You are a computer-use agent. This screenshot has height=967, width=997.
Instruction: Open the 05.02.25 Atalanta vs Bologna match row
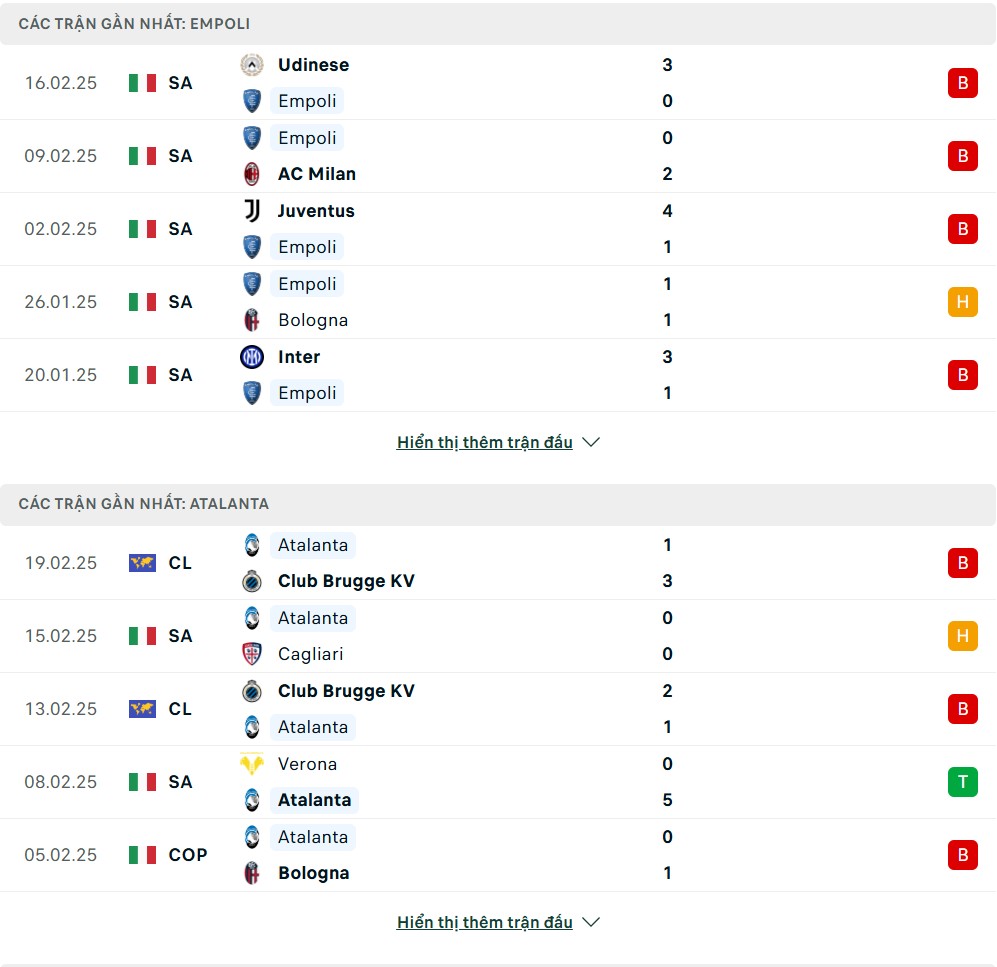(498, 855)
